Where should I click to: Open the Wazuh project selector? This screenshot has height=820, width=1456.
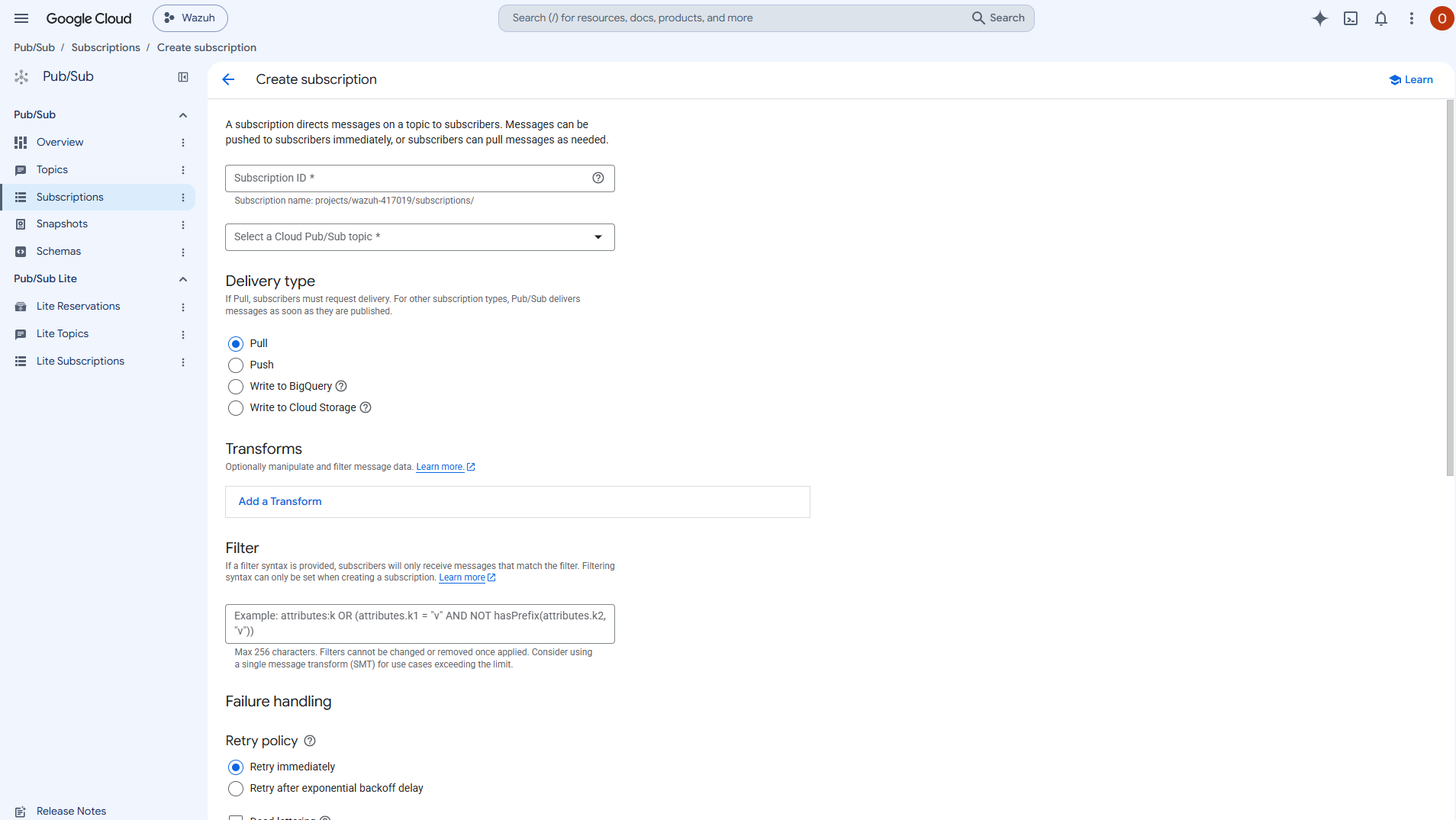(190, 18)
